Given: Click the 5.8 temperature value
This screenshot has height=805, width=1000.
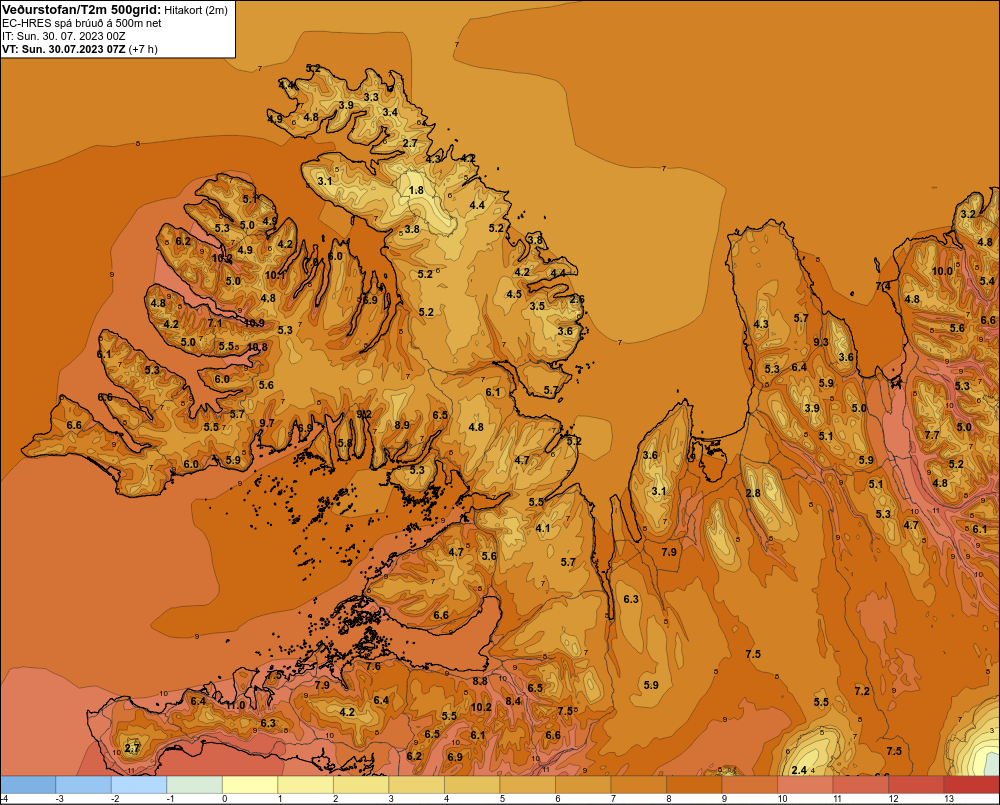Looking at the screenshot, I should 345,443.
